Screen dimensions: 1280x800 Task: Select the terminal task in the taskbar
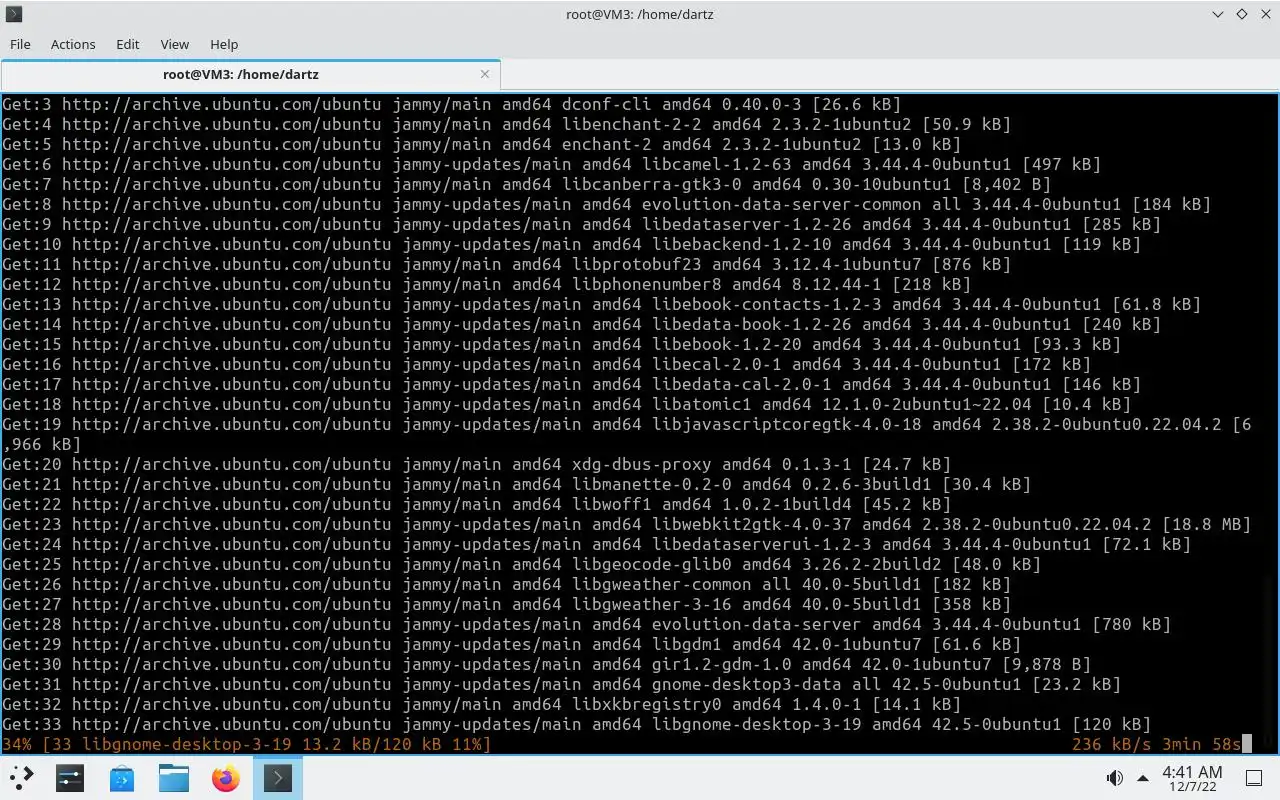point(278,777)
